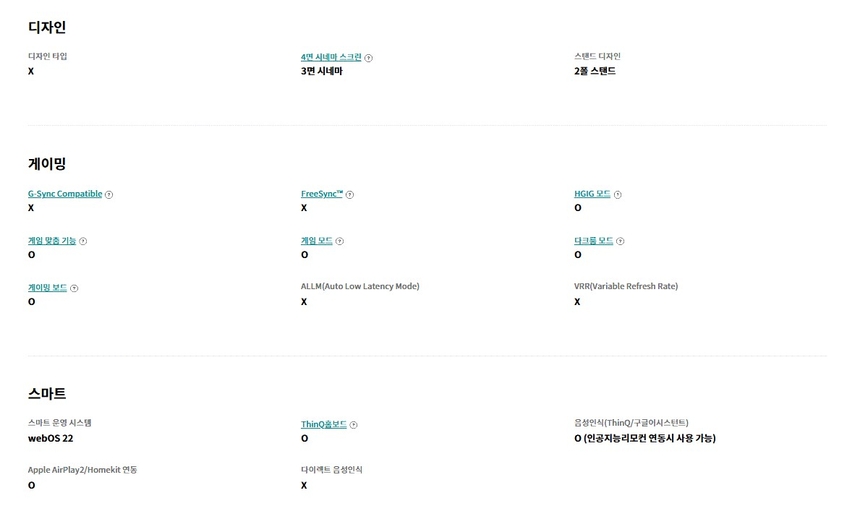Click the G-Sync Compatible link
This screenshot has width=860, height=506.
point(65,194)
